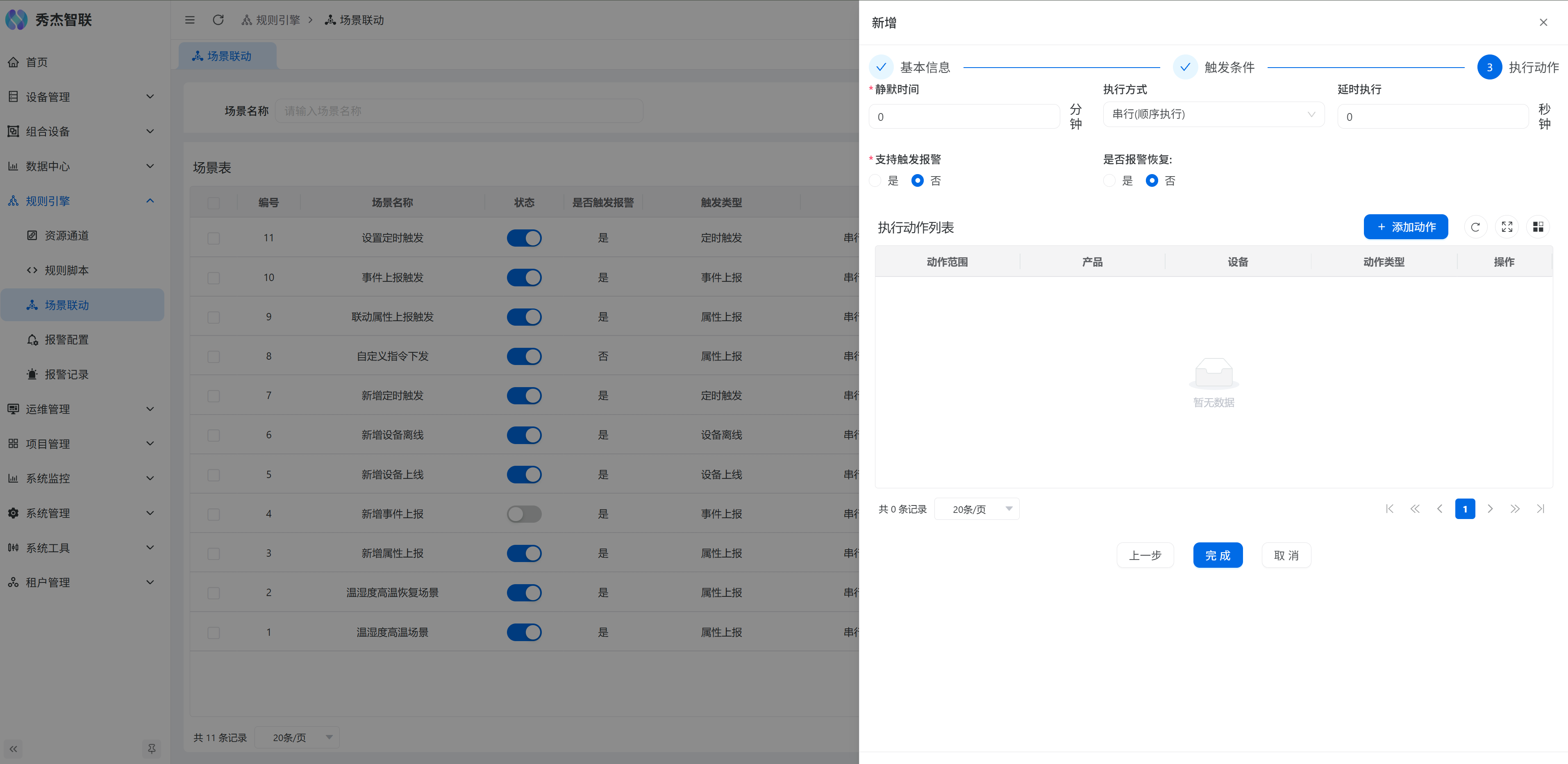Open drawer page size 20条/页 dropdown
This screenshot has height=764, width=1568.
[976, 509]
